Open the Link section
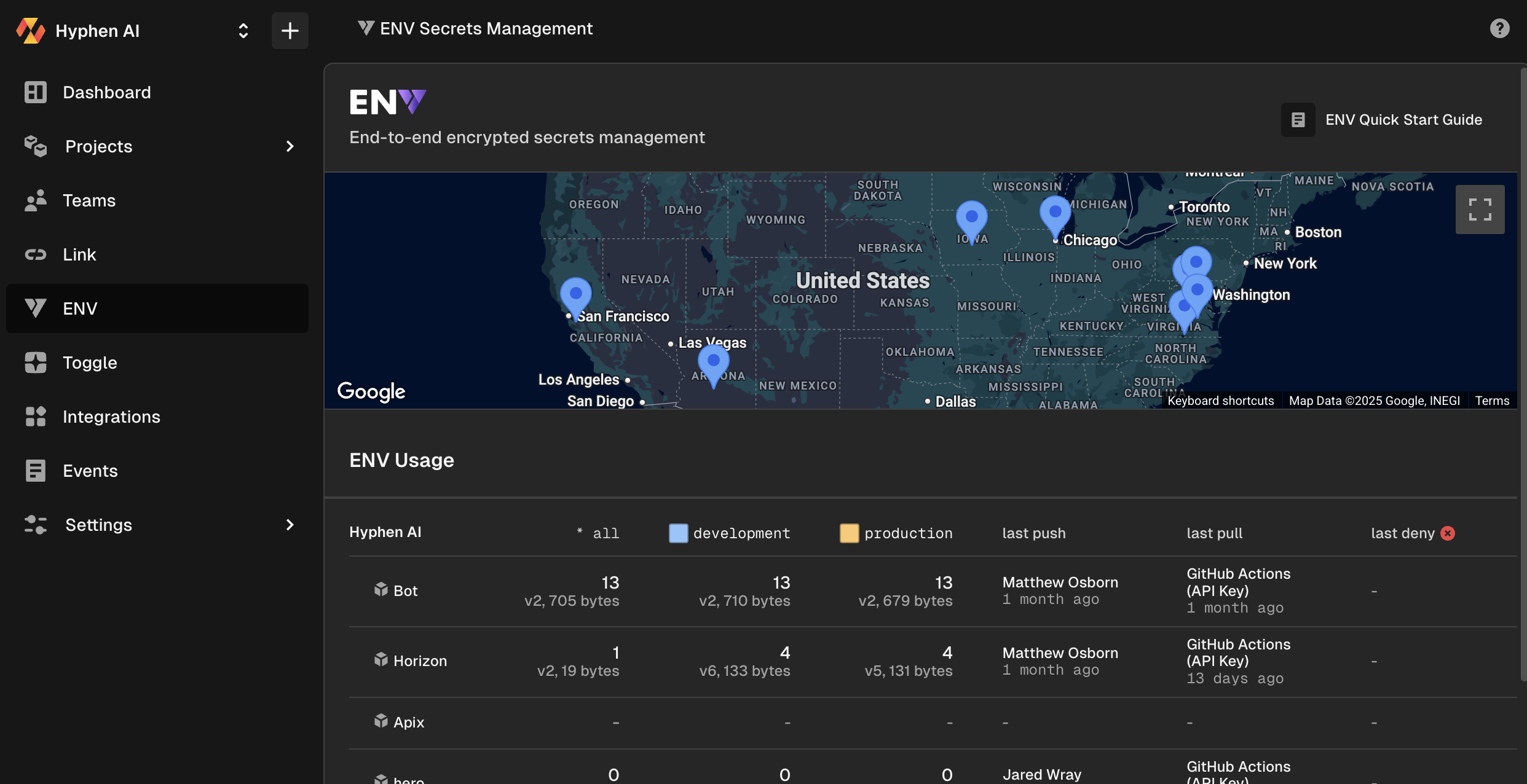 (157, 254)
